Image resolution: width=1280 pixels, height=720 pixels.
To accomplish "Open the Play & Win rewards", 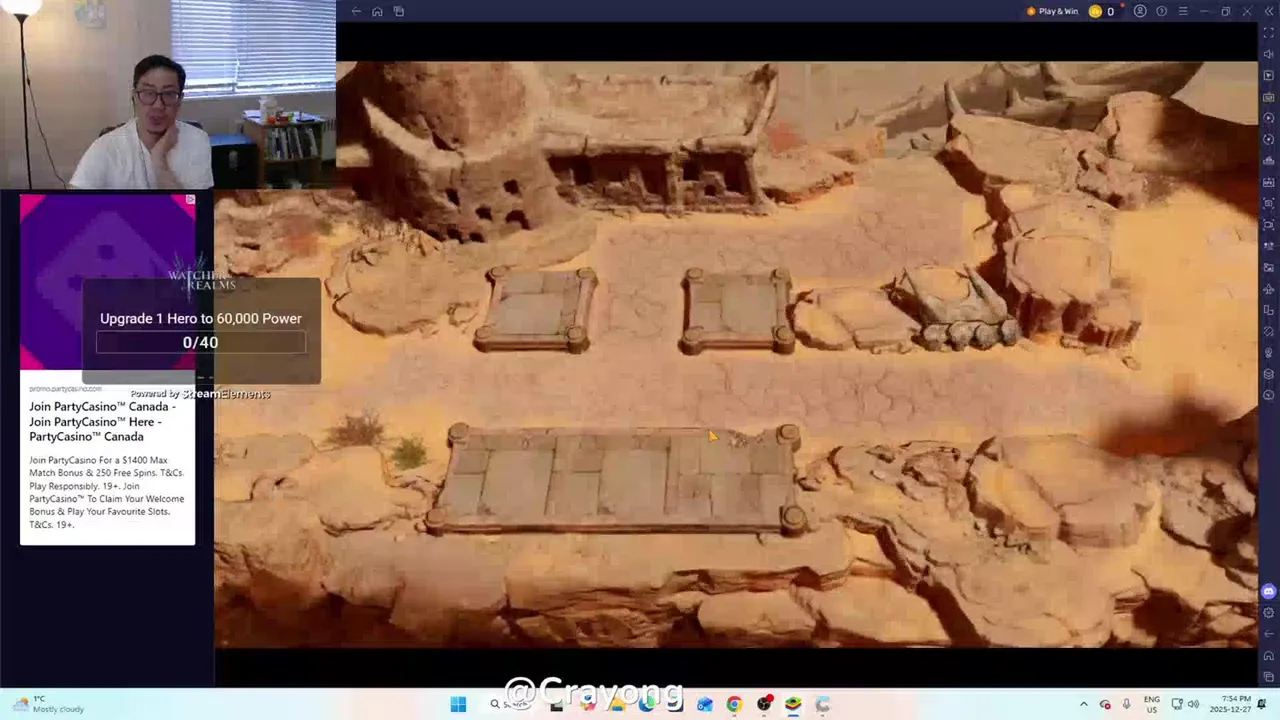I will (1052, 11).
